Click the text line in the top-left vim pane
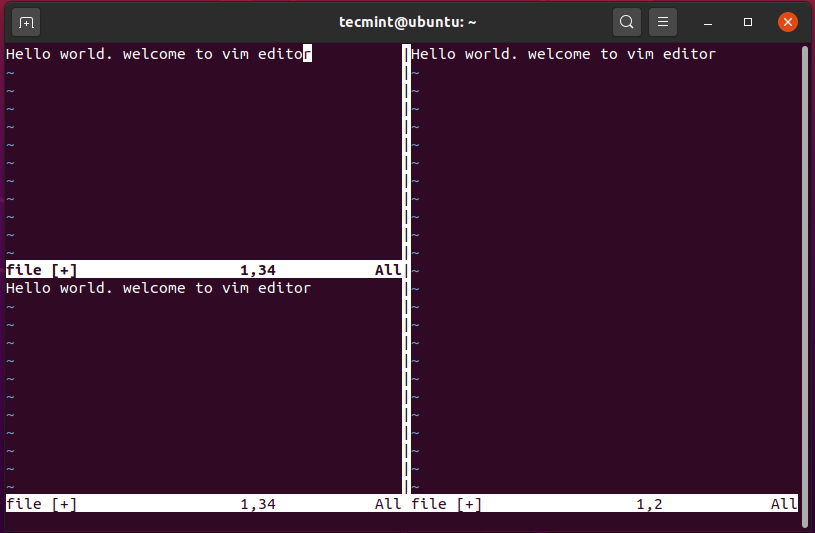The height and width of the screenshot is (533, 815). tap(159, 54)
